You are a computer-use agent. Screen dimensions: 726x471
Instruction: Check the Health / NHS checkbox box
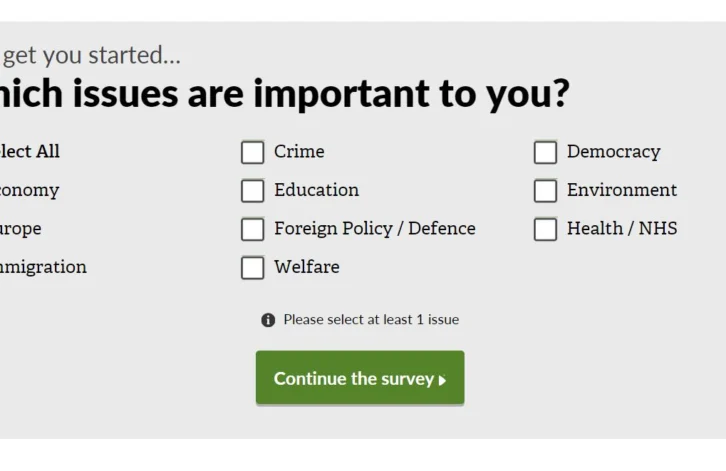click(545, 229)
